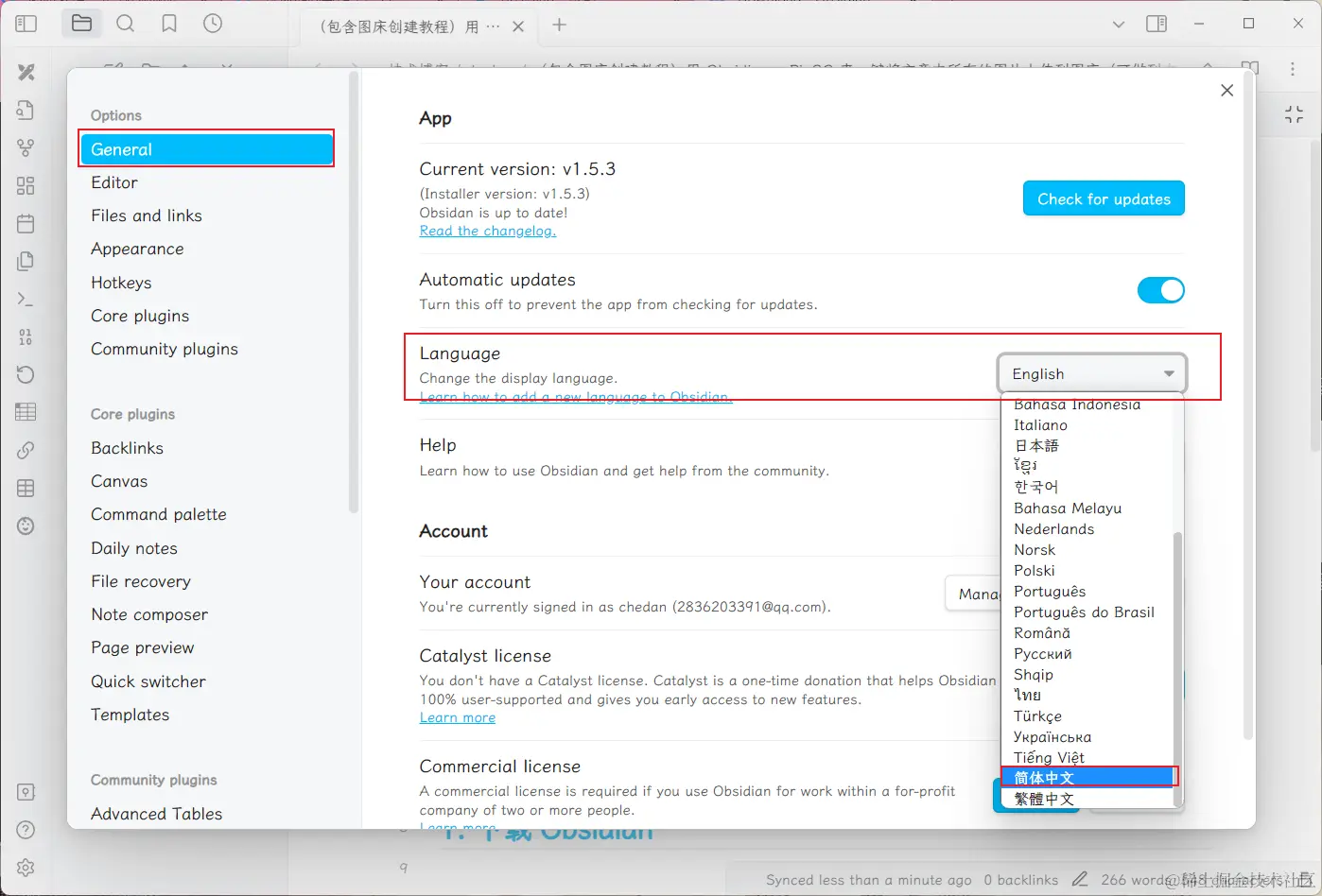Open the Hotkeys settings tab

[206, 283]
